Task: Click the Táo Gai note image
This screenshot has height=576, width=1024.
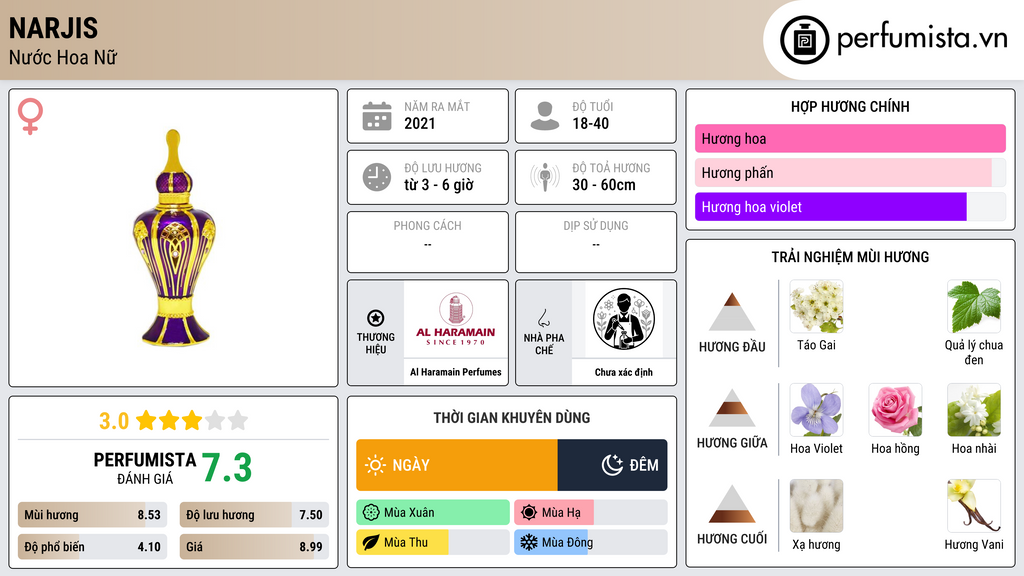Action: click(816, 306)
